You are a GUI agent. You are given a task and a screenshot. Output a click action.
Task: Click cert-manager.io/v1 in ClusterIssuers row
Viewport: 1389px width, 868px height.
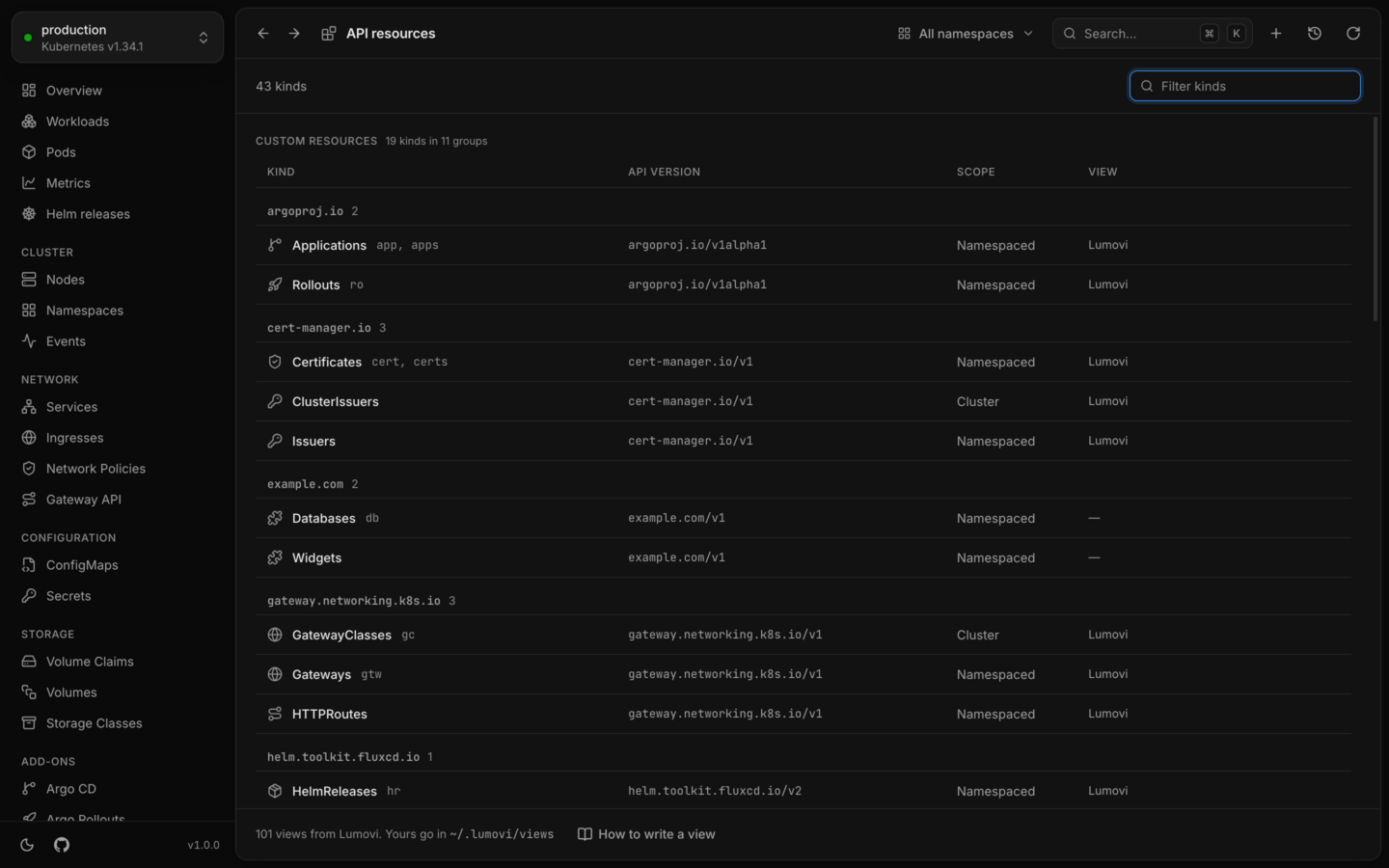point(691,401)
